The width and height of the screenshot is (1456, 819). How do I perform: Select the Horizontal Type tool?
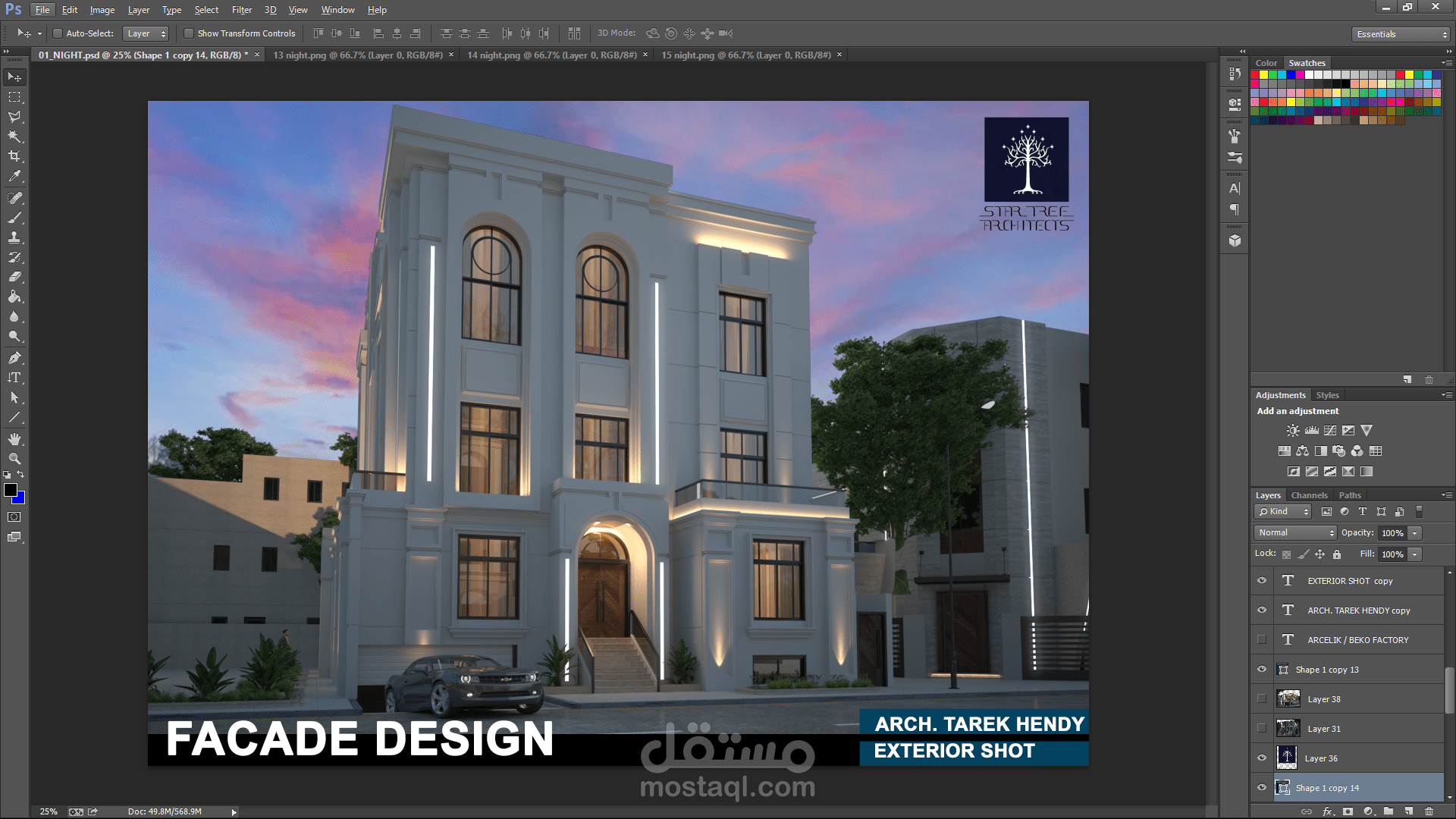14,378
